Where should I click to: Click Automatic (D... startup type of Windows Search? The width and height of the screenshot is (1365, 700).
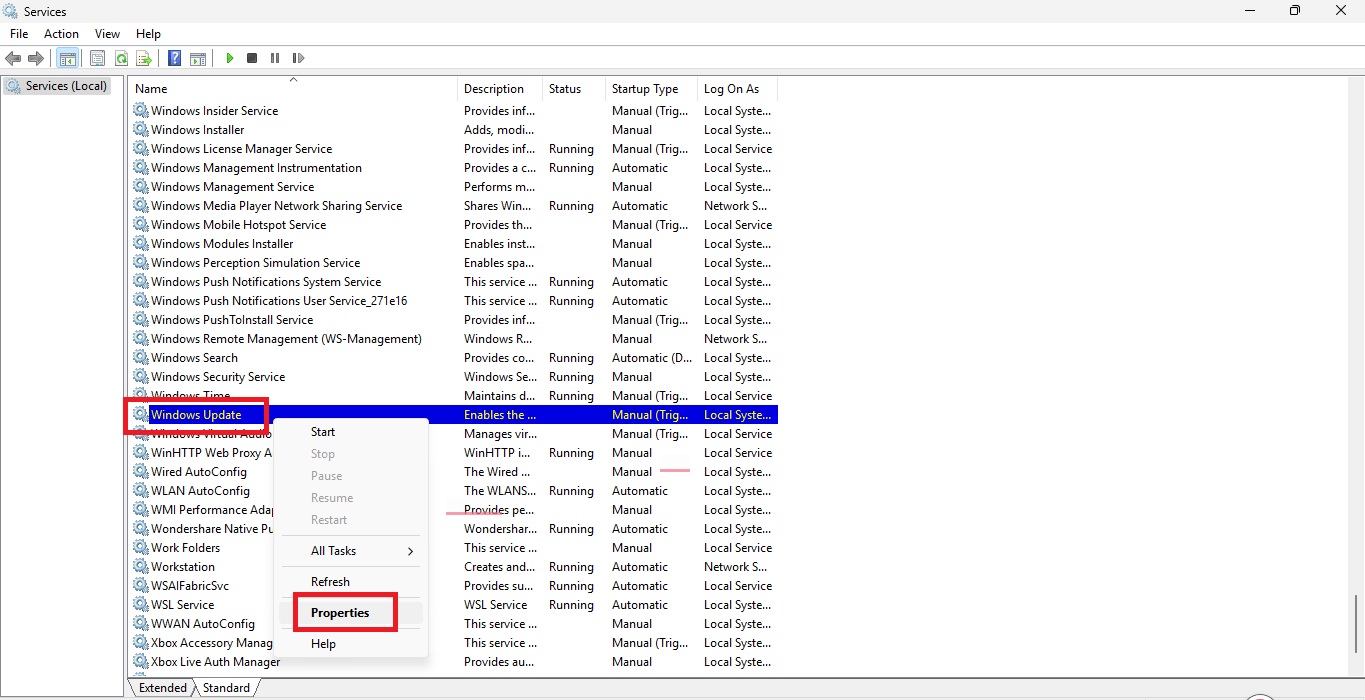click(x=652, y=358)
